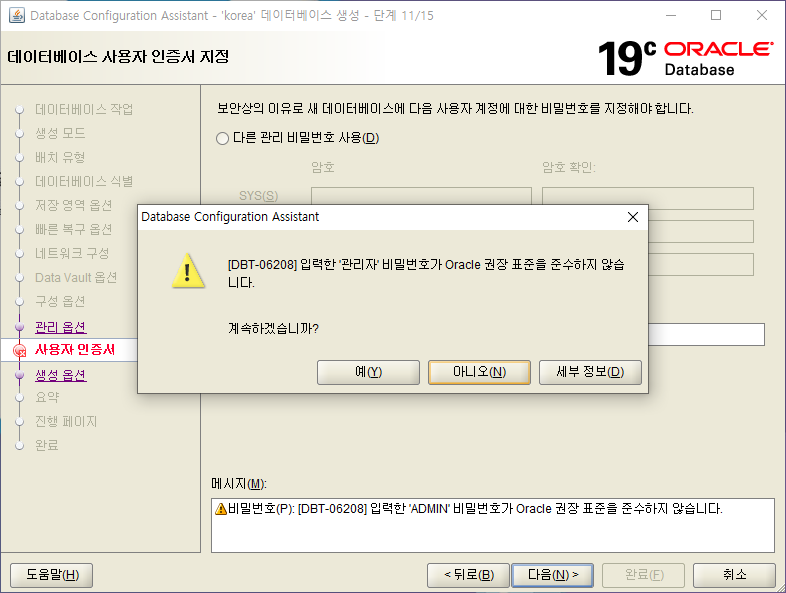Click the 계속하겠습니까? prompt text
The height and width of the screenshot is (593, 786).
[x=273, y=329]
